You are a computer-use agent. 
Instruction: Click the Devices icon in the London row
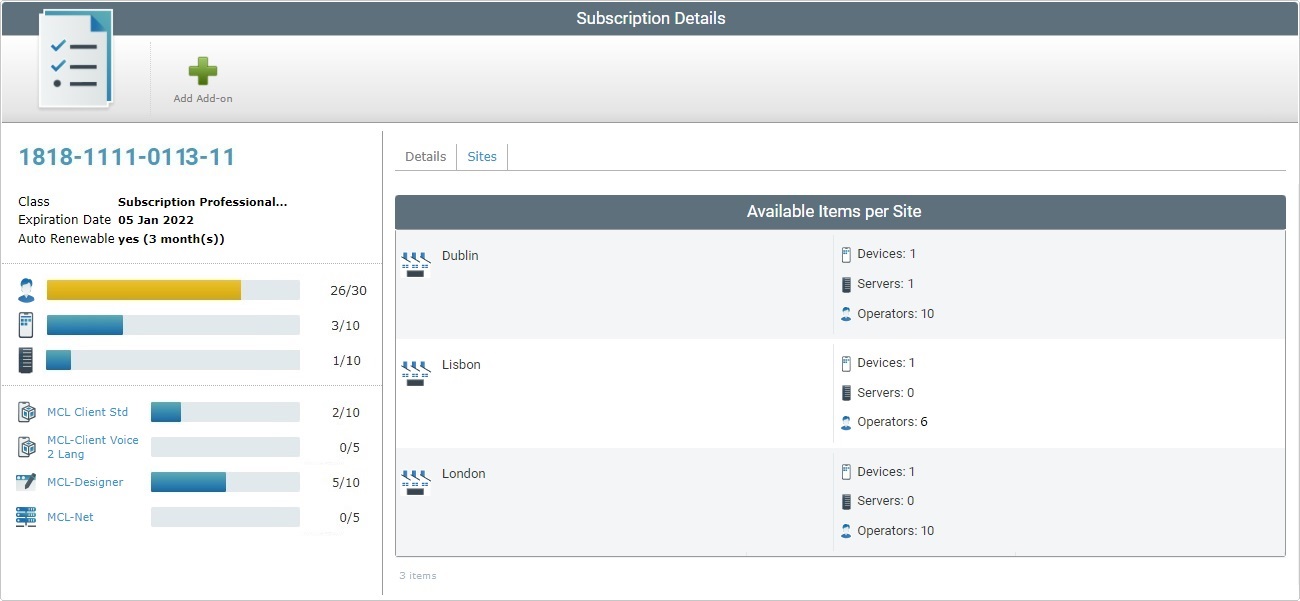pyautogui.click(x=845, y=471)
